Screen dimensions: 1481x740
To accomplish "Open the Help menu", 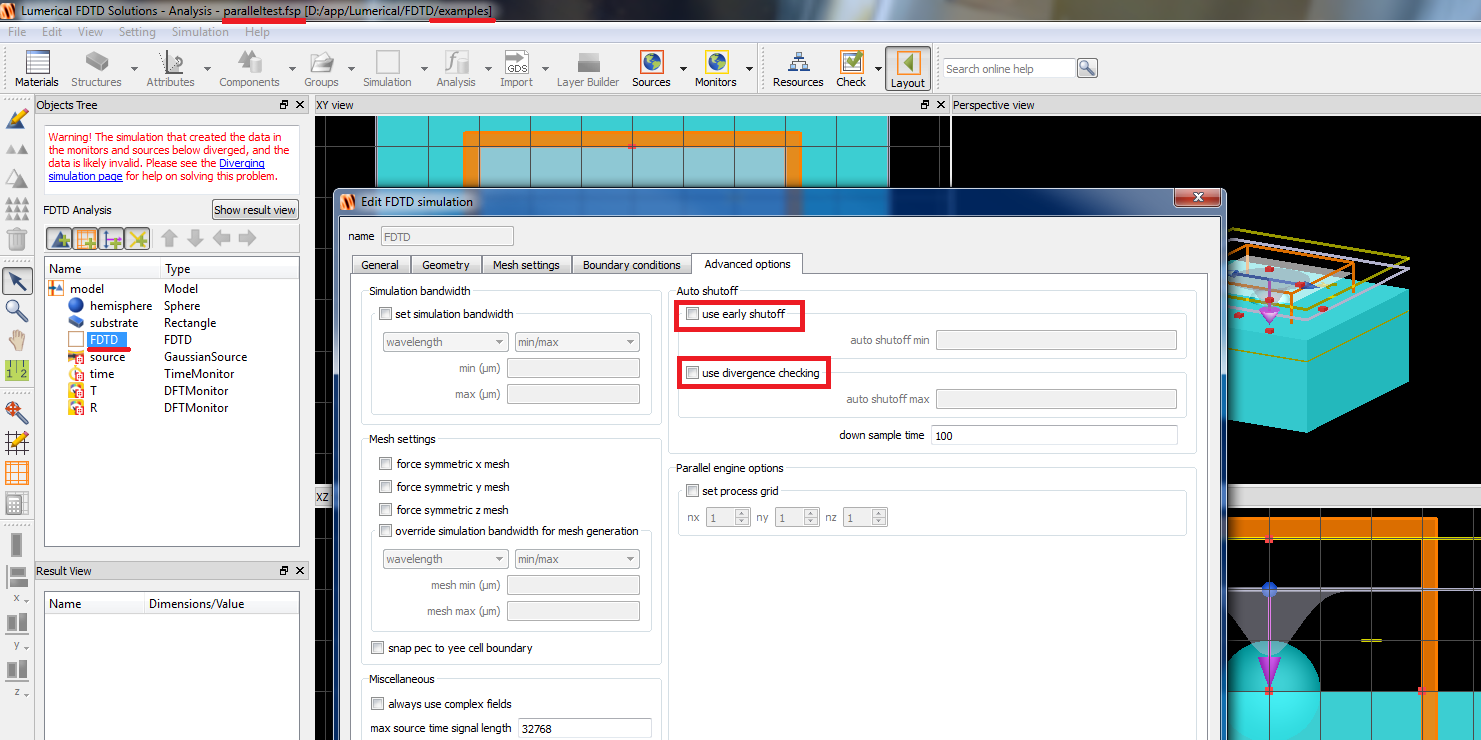I will pyautogui.click(x=257, y=32).
